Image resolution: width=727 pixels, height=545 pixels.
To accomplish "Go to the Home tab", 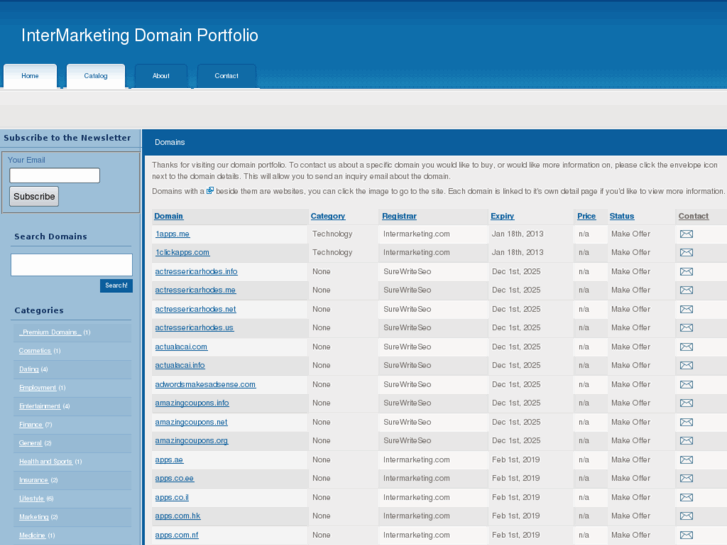I will point(30,76).
